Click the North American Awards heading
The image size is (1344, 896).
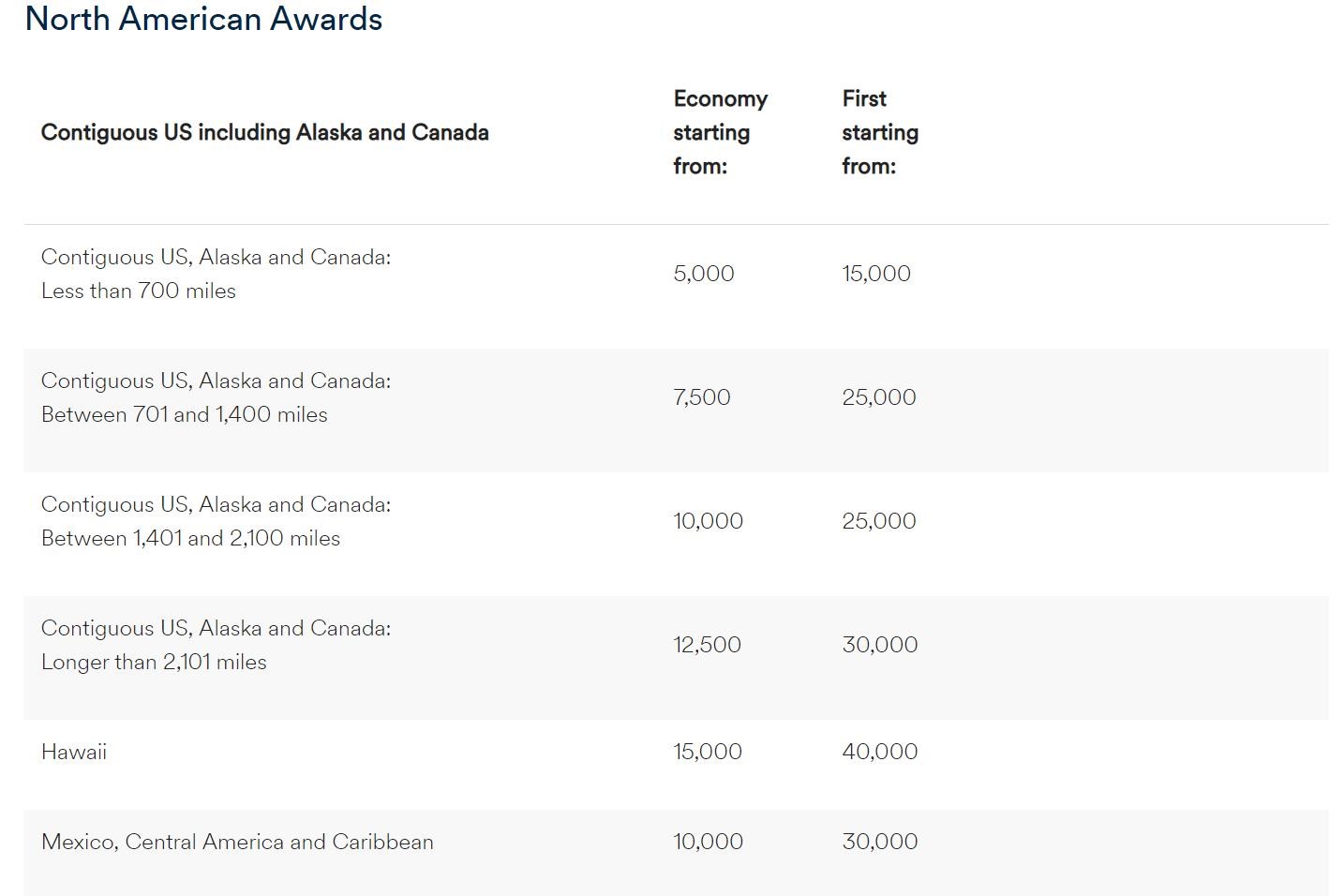pyautogui.click(x=203, y=19)
